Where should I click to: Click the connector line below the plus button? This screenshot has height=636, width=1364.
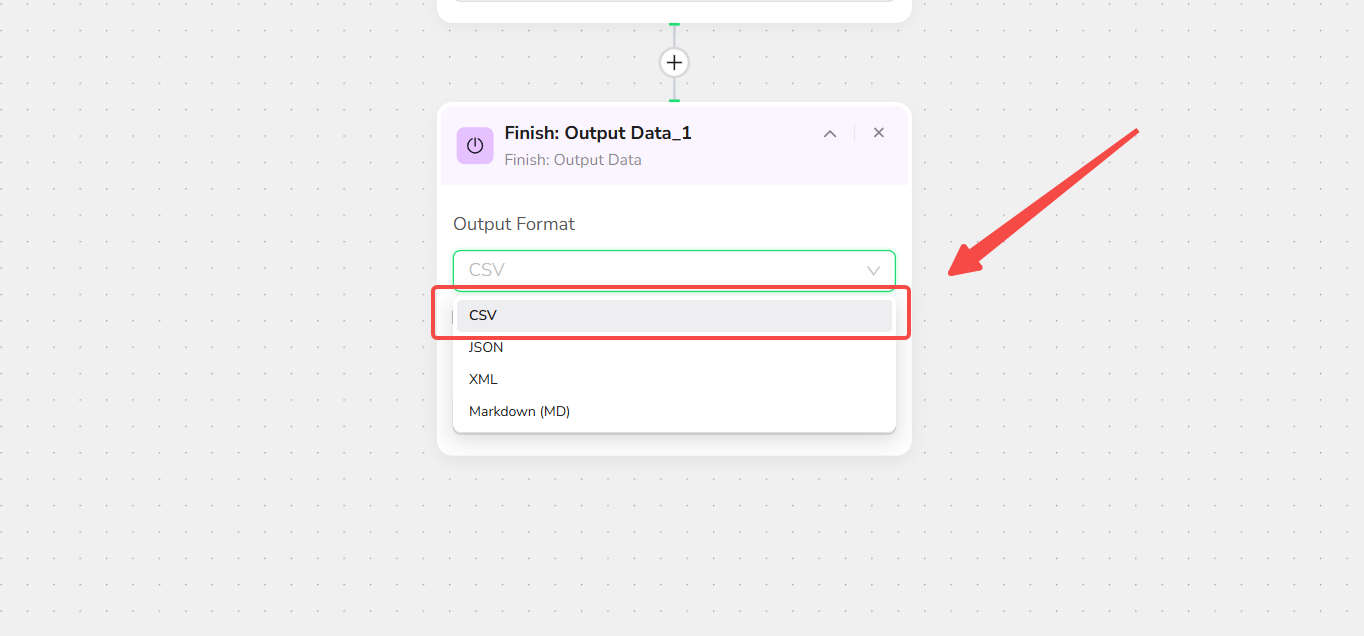pos(674,88)
